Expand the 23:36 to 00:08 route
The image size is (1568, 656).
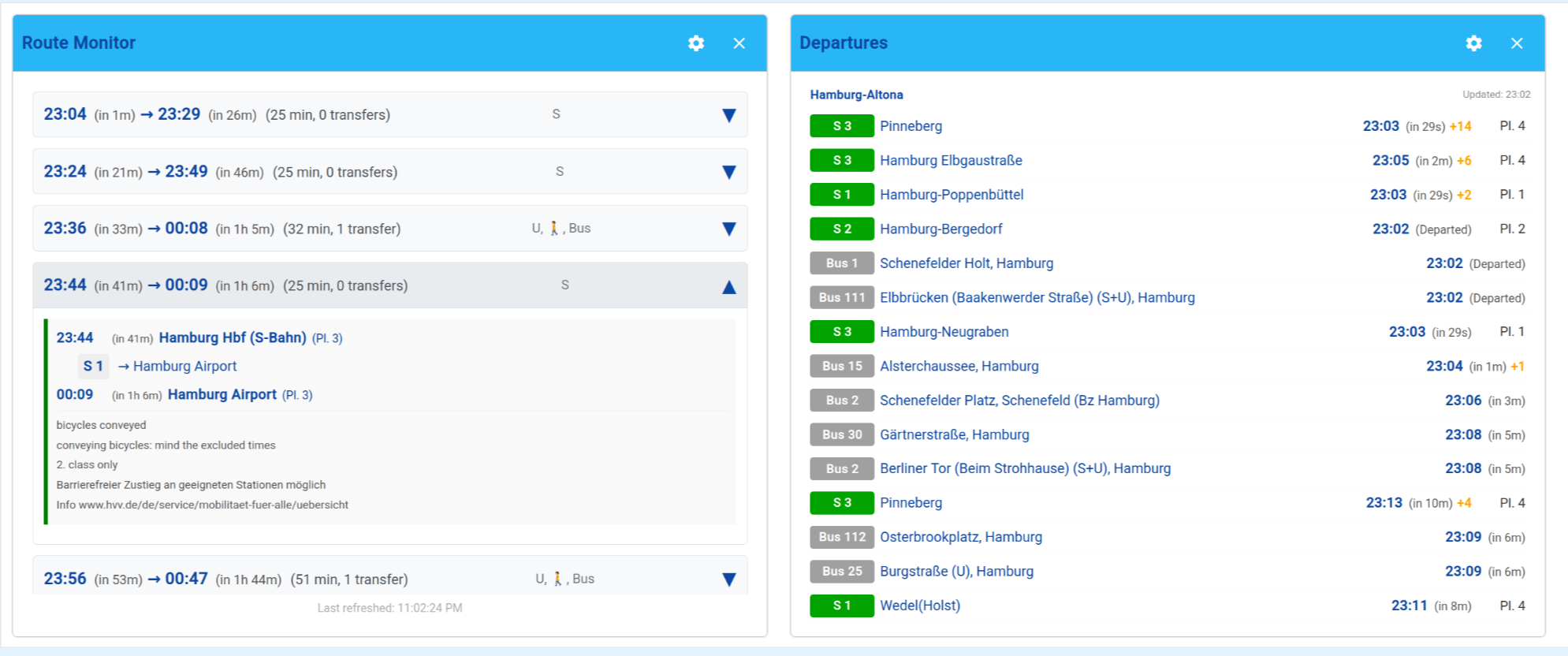pos(728,229)
